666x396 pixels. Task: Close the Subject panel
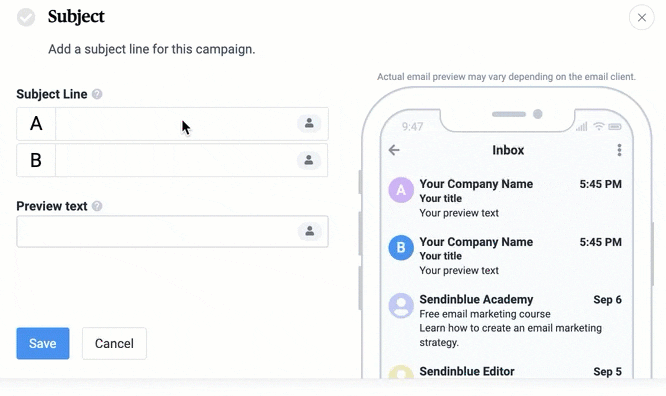(641, 17)
